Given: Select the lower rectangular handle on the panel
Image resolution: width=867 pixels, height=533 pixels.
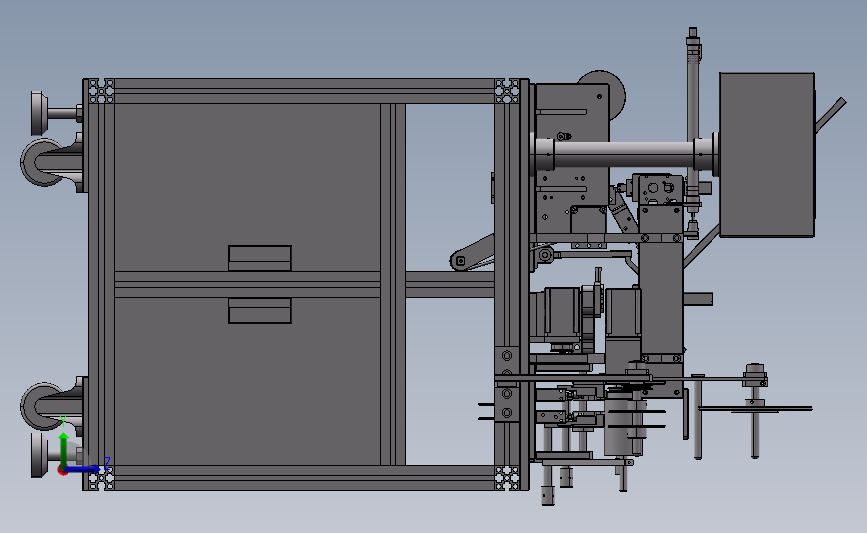Looking at the screenshot, I should coord(260,311).
